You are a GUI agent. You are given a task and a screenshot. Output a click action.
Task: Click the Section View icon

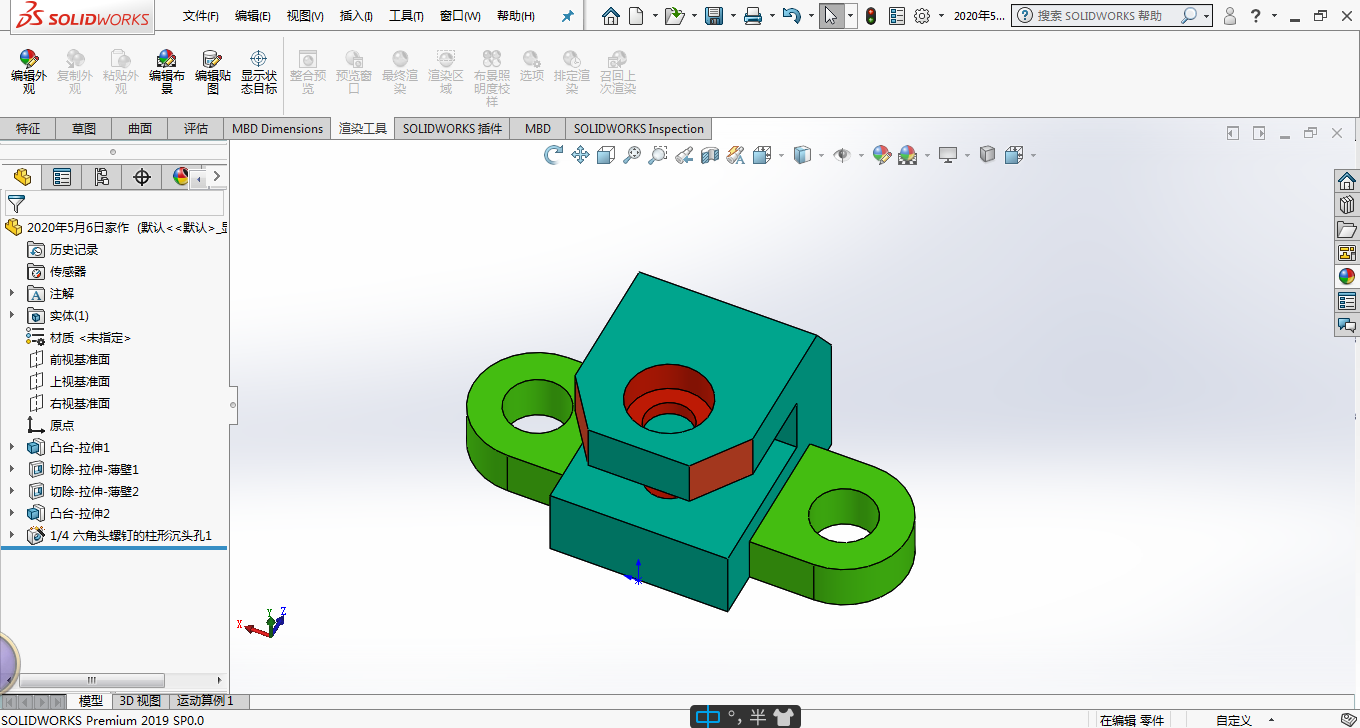point(710,155)
